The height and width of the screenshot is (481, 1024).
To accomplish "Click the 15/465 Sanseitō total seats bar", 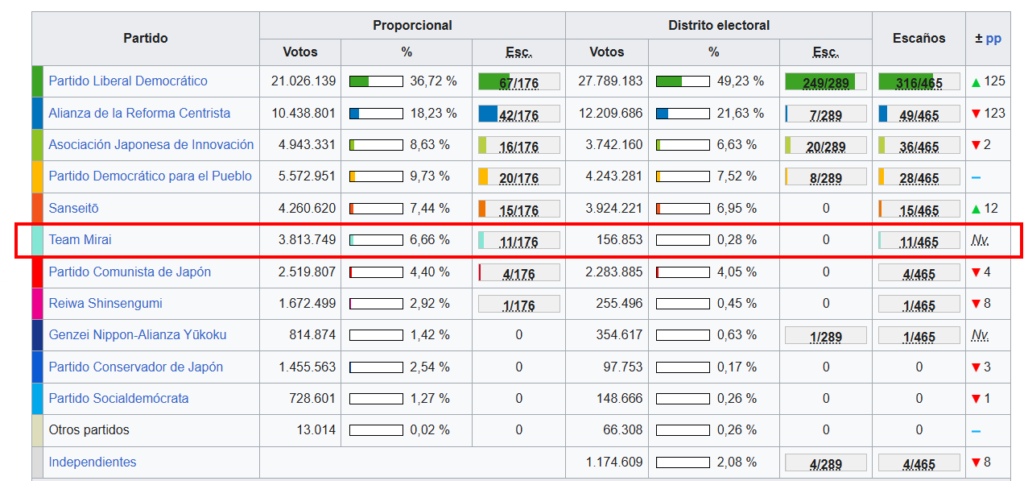I will [919, 209].
